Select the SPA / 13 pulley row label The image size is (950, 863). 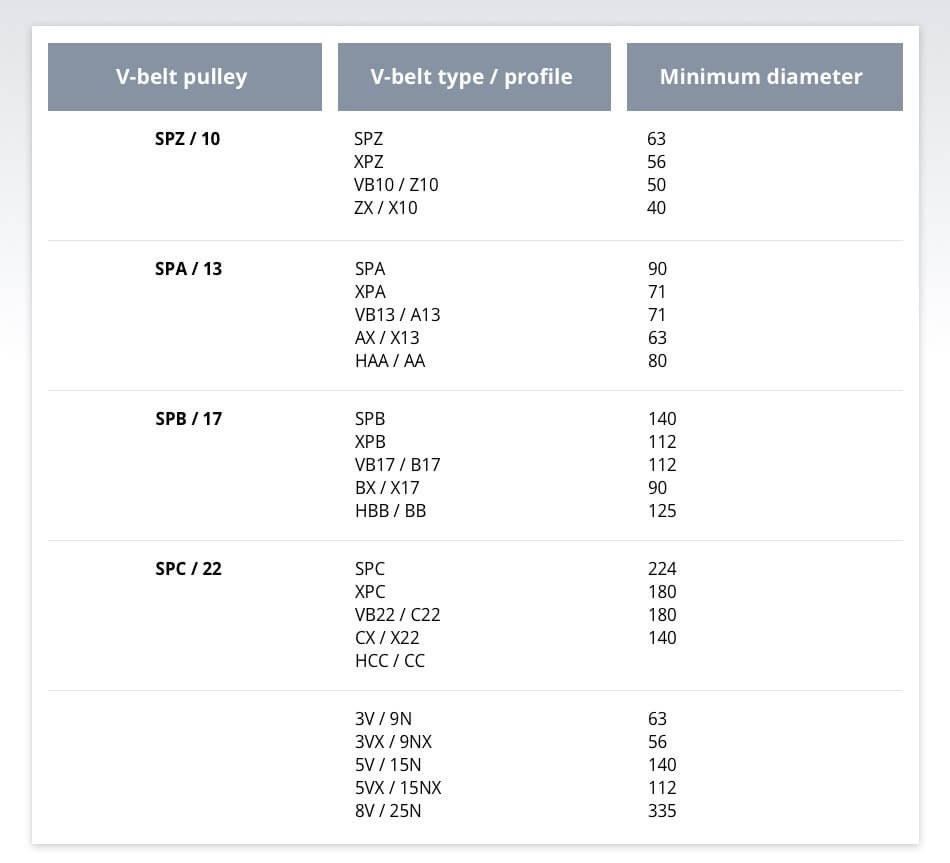188,269
